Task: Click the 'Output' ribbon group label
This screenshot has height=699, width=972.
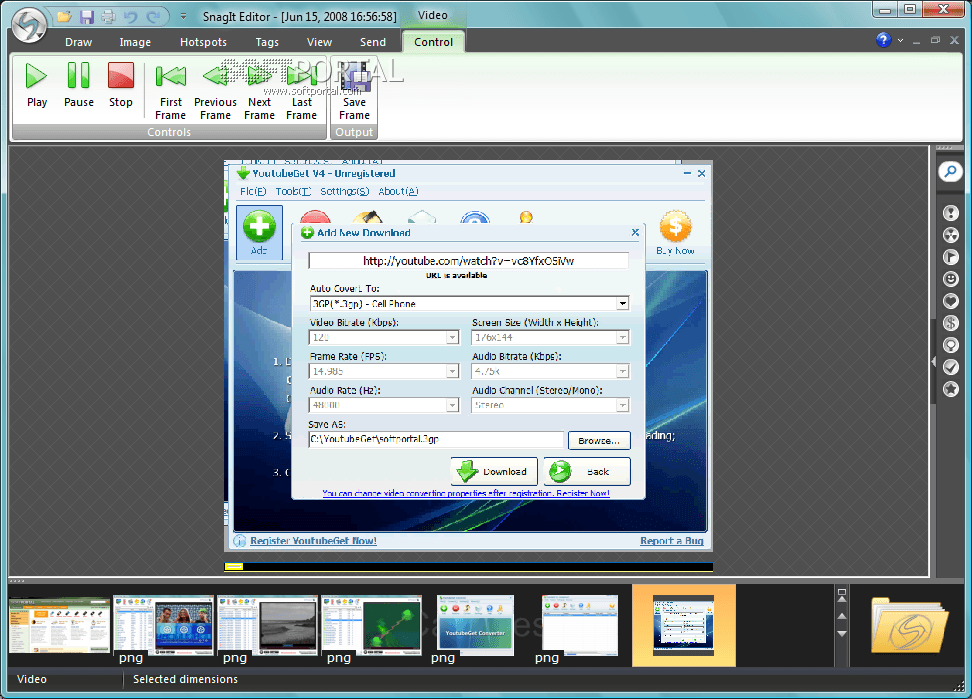Action: (354, 132)
